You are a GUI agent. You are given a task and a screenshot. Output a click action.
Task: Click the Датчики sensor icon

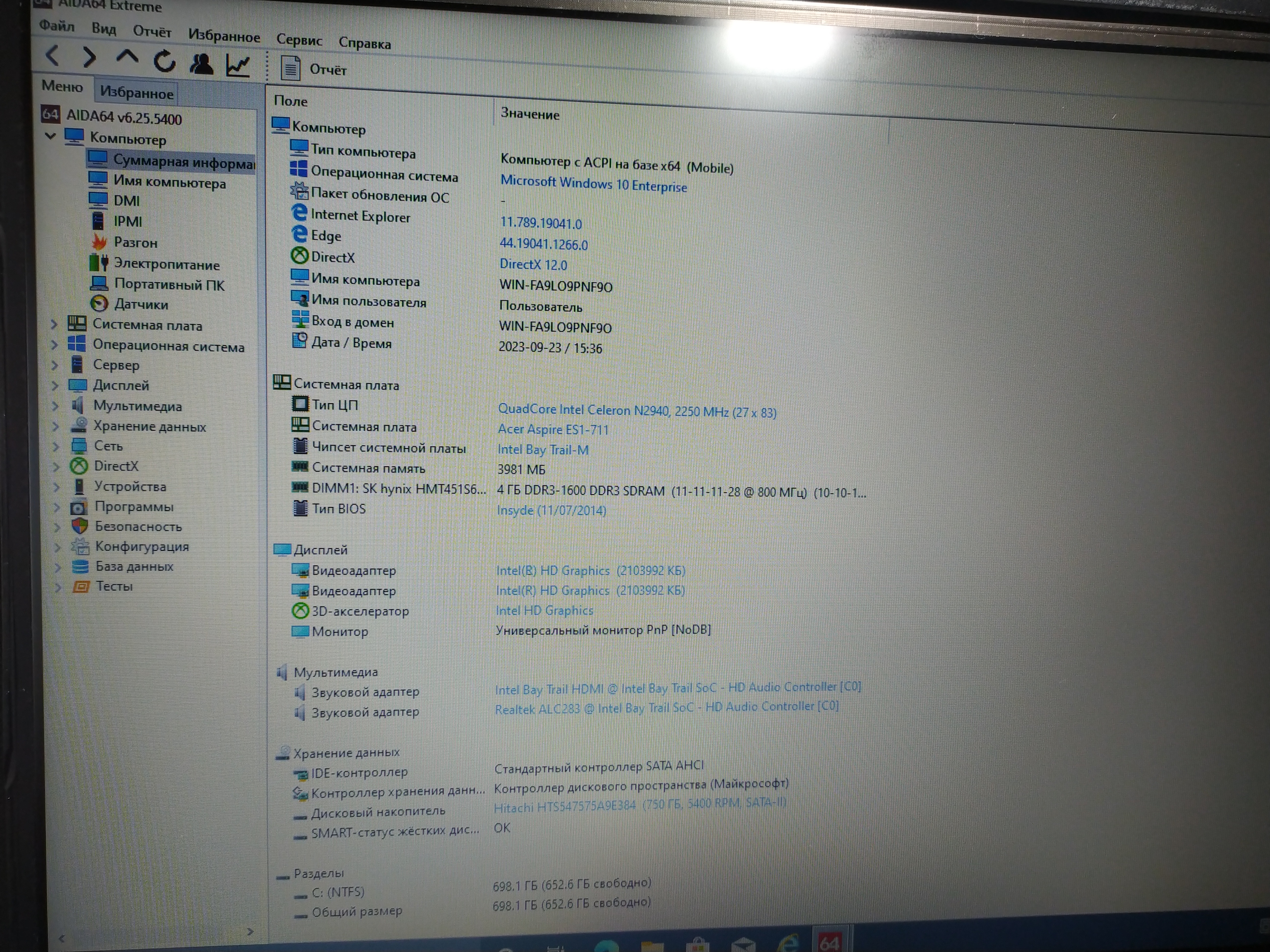[100, 303]
